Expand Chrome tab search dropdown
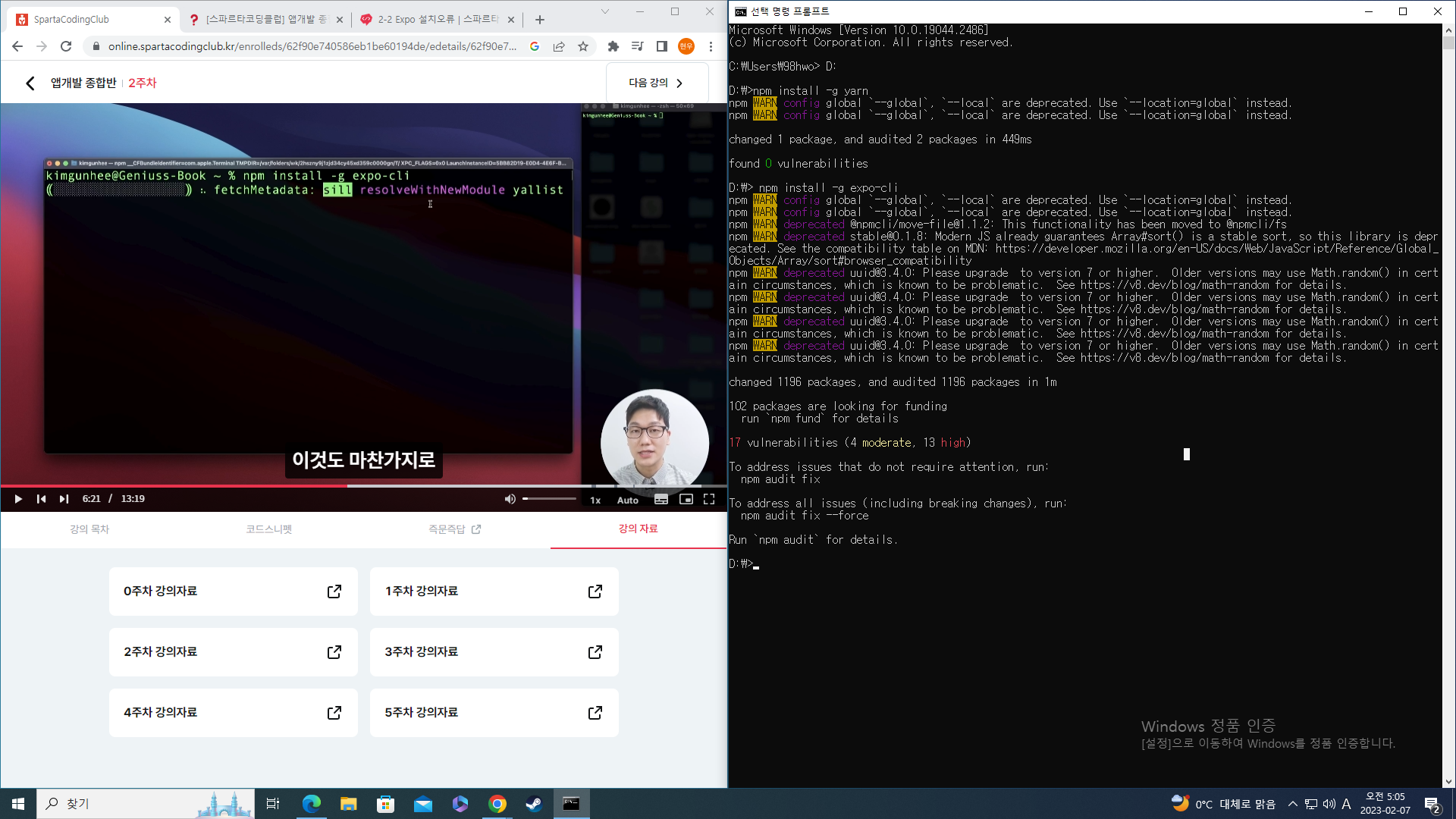This screenshot has width=1456, height=819. pyautogui.click(x=605, y=11)
